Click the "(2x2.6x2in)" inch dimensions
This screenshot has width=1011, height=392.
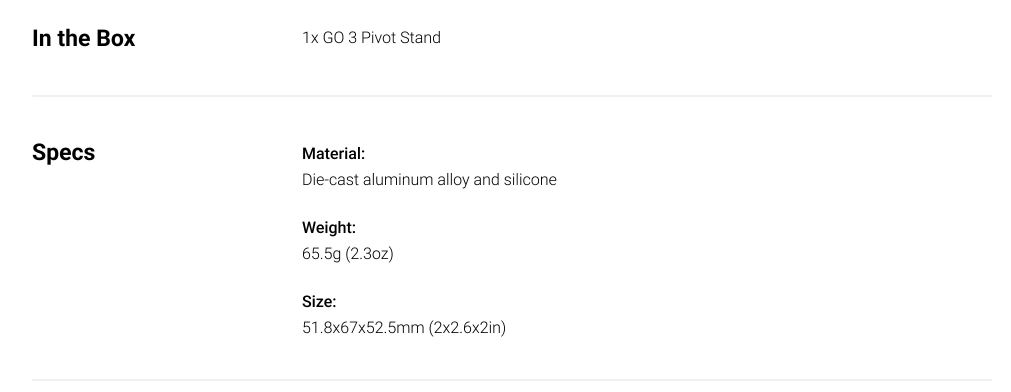[467, 328]
